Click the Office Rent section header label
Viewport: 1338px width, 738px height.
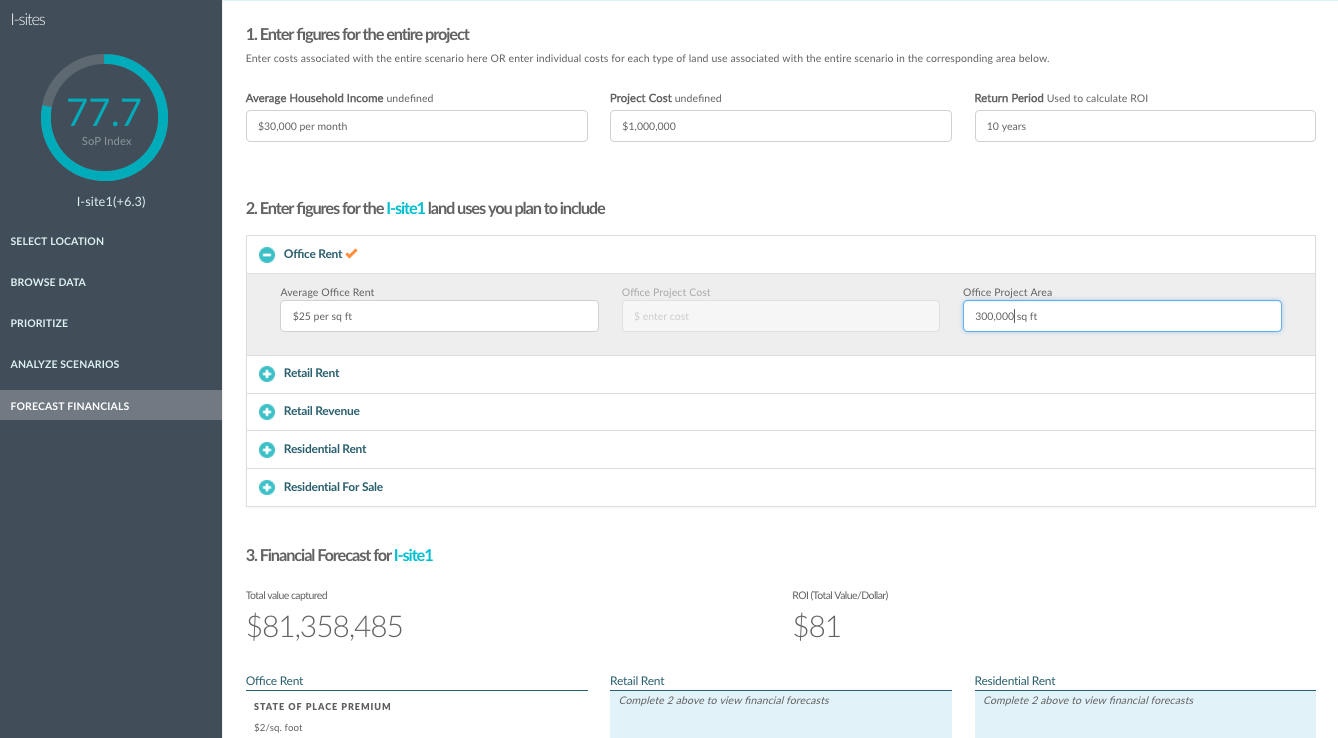[313, 254]
